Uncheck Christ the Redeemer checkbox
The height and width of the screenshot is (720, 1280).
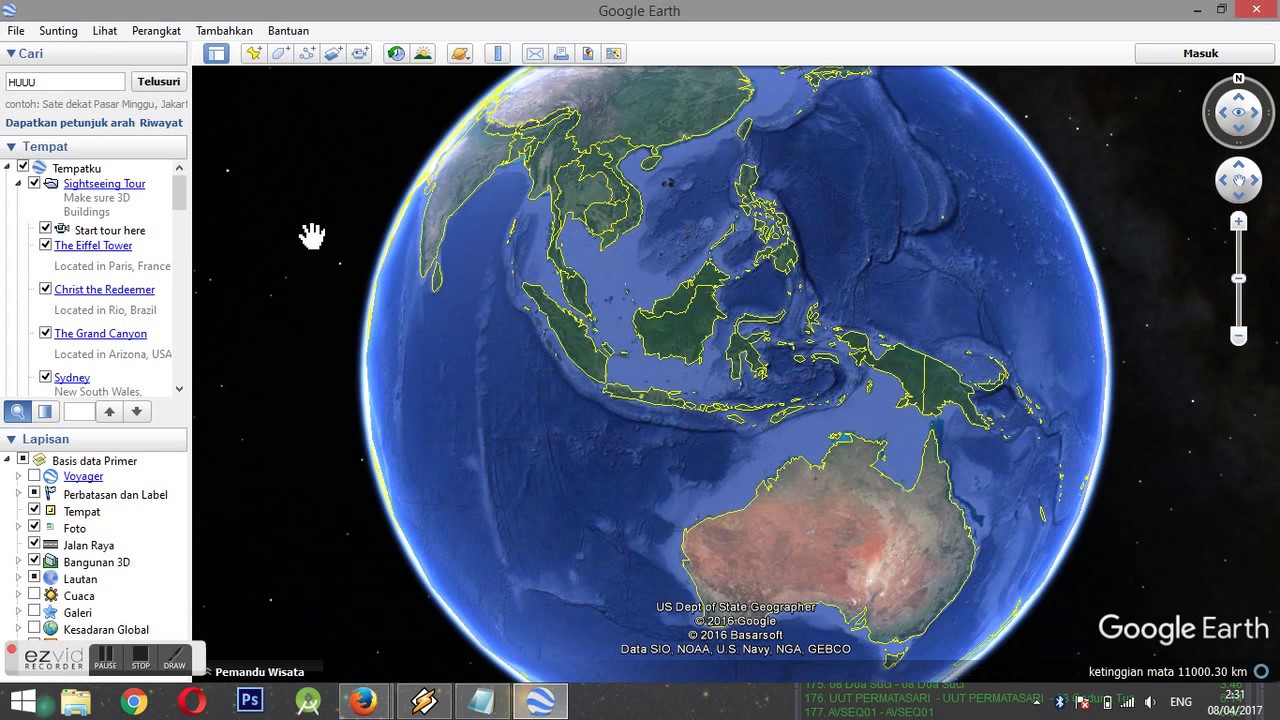(45, 289)
